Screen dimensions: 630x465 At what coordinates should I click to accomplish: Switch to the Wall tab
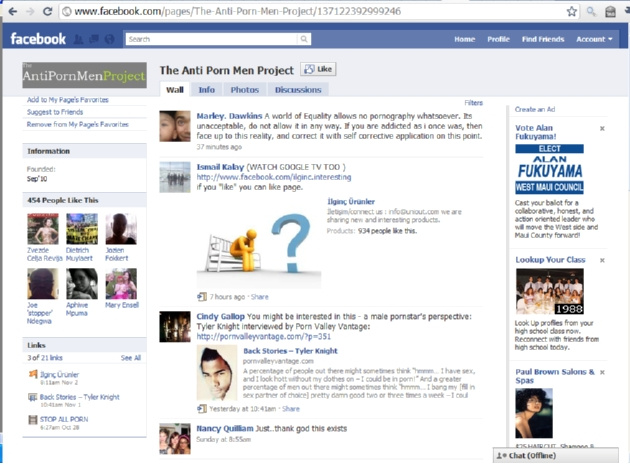174,90
